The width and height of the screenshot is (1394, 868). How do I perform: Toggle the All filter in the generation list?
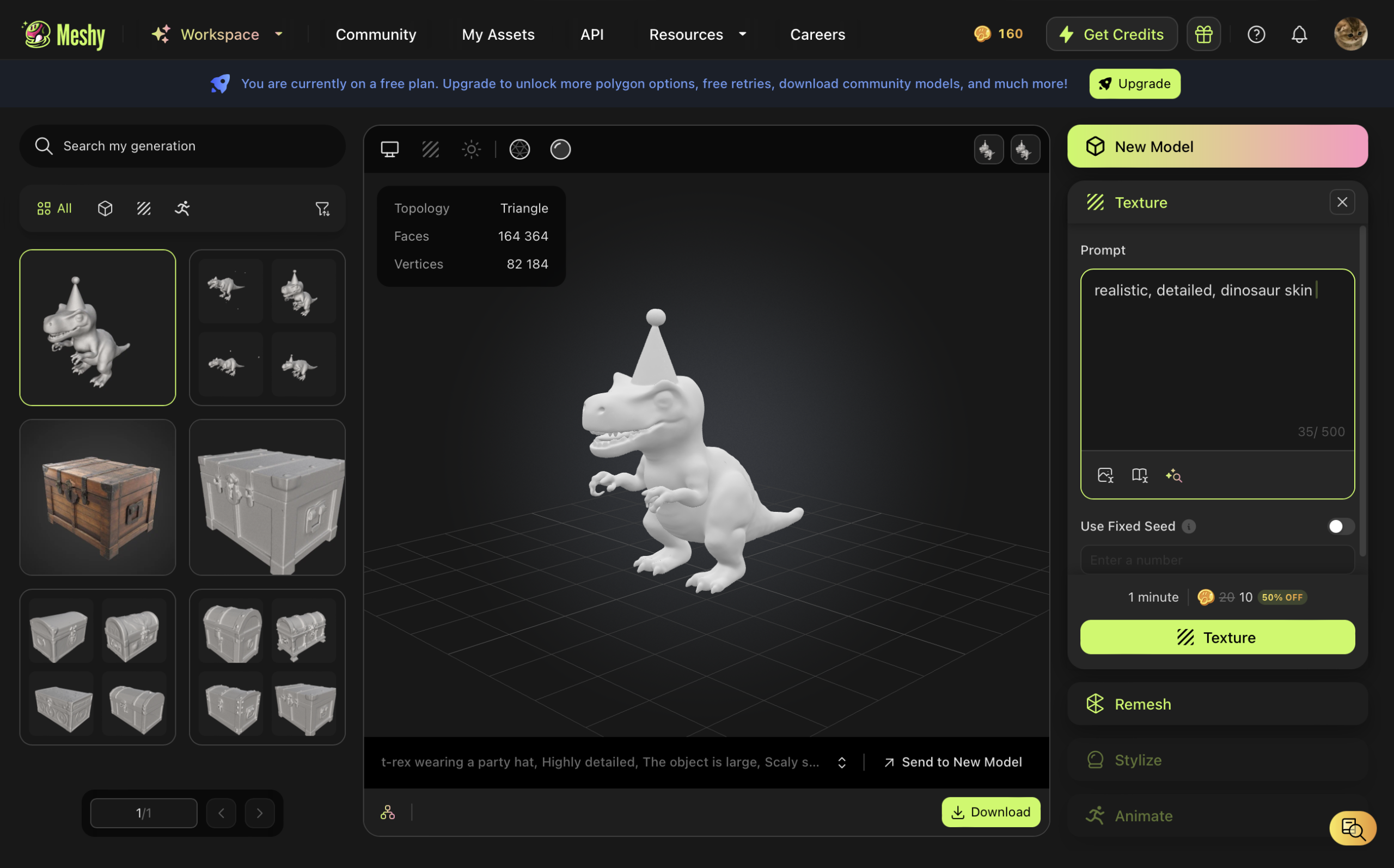coord(54,209)
